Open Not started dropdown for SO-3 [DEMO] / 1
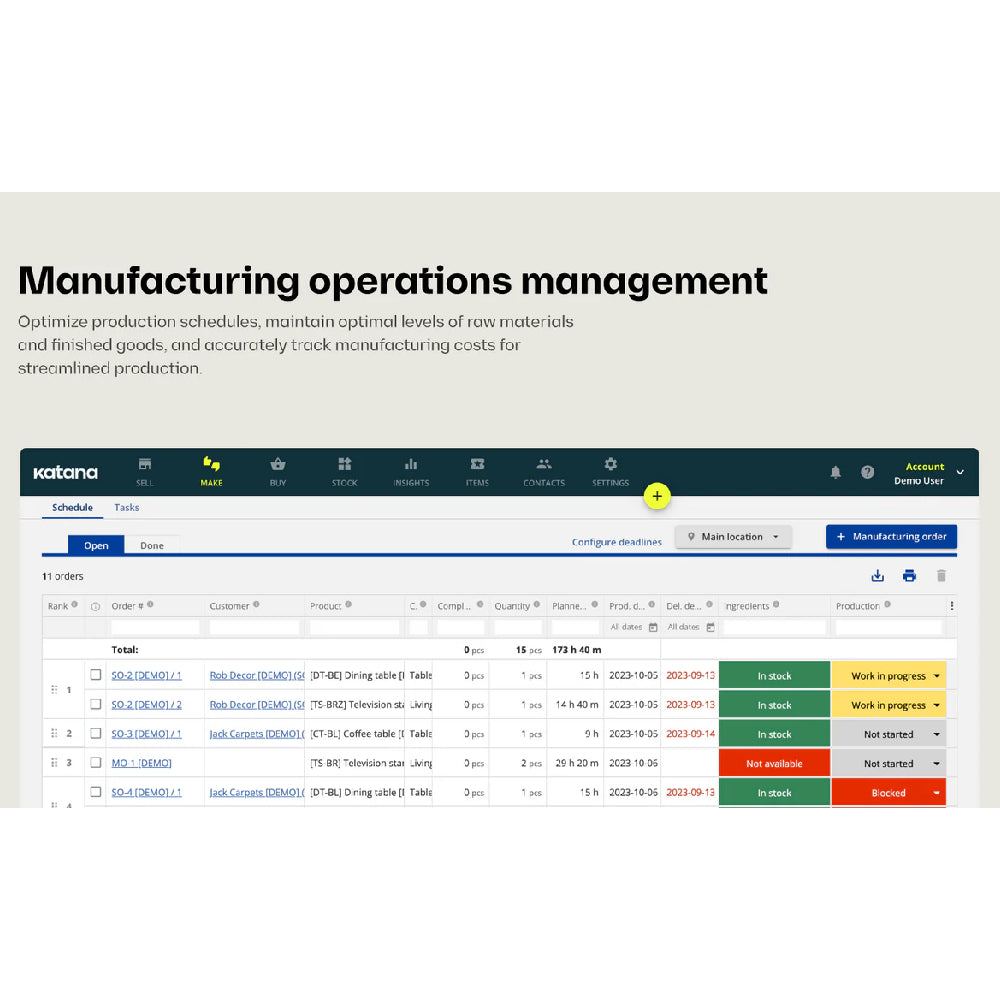Image resolution: width=1000 pixels, height=1000 pixels. coord(888,735)
